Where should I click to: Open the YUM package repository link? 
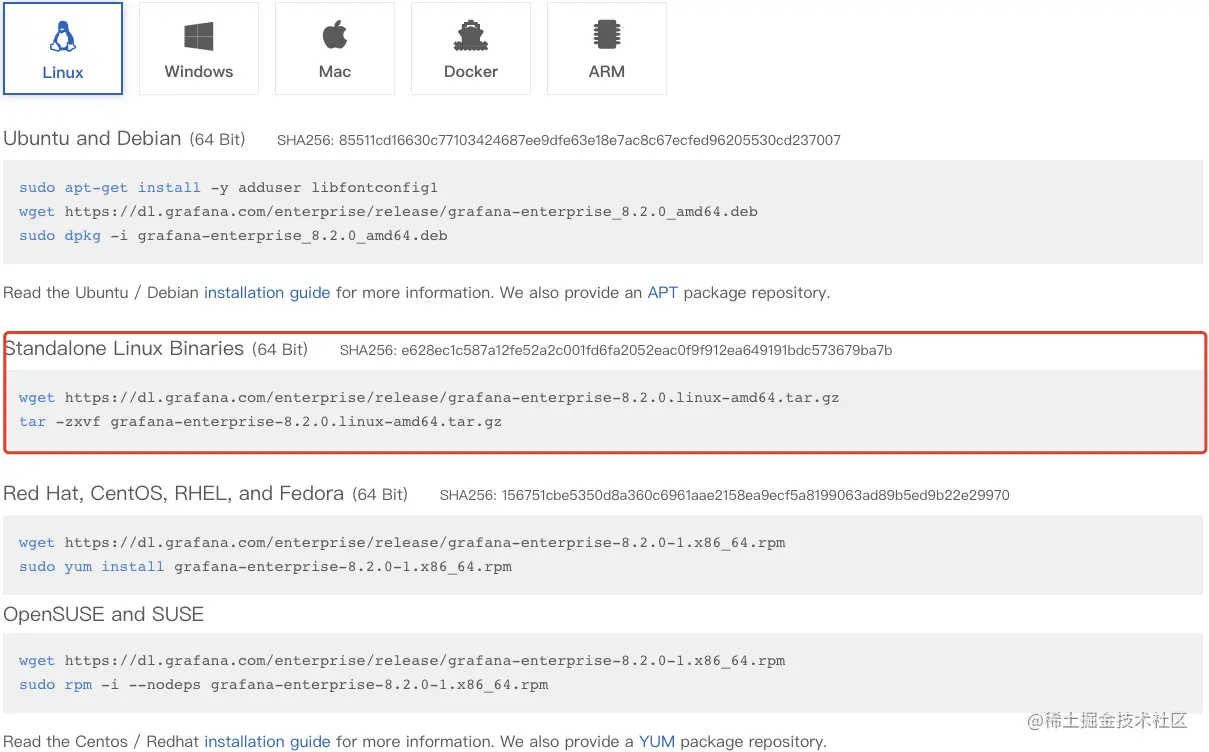coord(657,742)
